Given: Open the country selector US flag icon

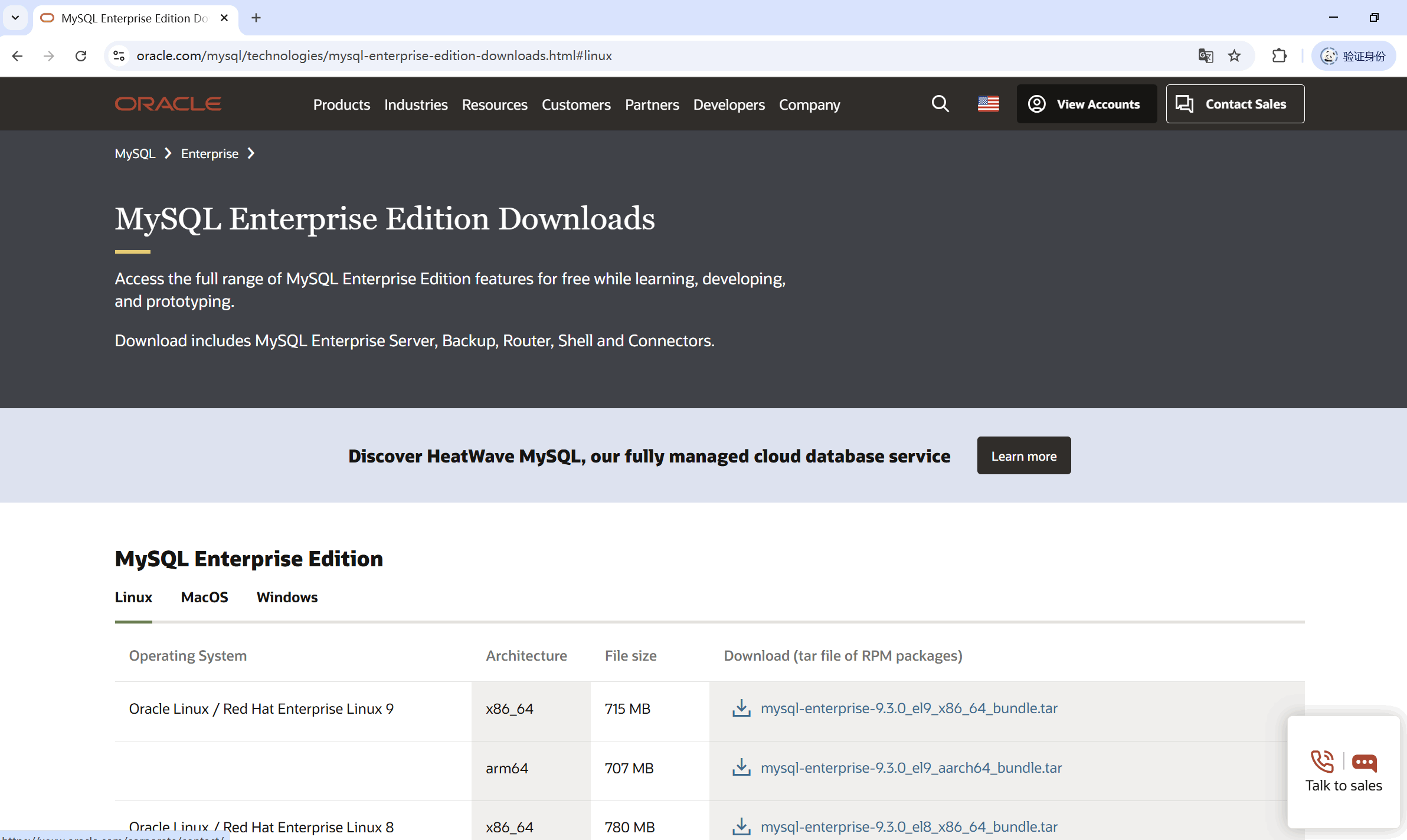Looking at the screenshot, I should pos(988,104).
